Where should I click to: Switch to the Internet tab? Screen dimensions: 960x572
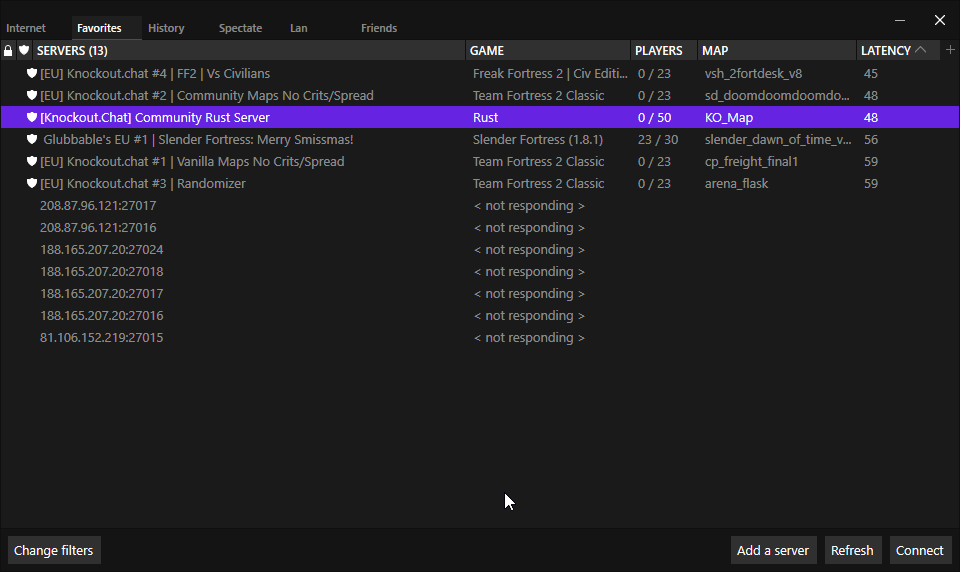click(26, 28)
